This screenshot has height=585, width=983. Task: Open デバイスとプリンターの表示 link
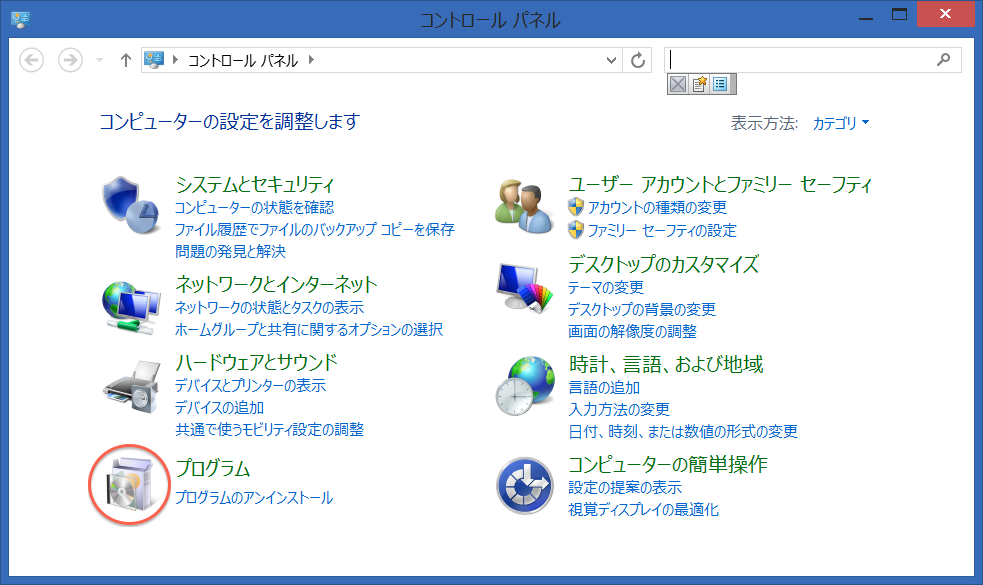[250, 386]
